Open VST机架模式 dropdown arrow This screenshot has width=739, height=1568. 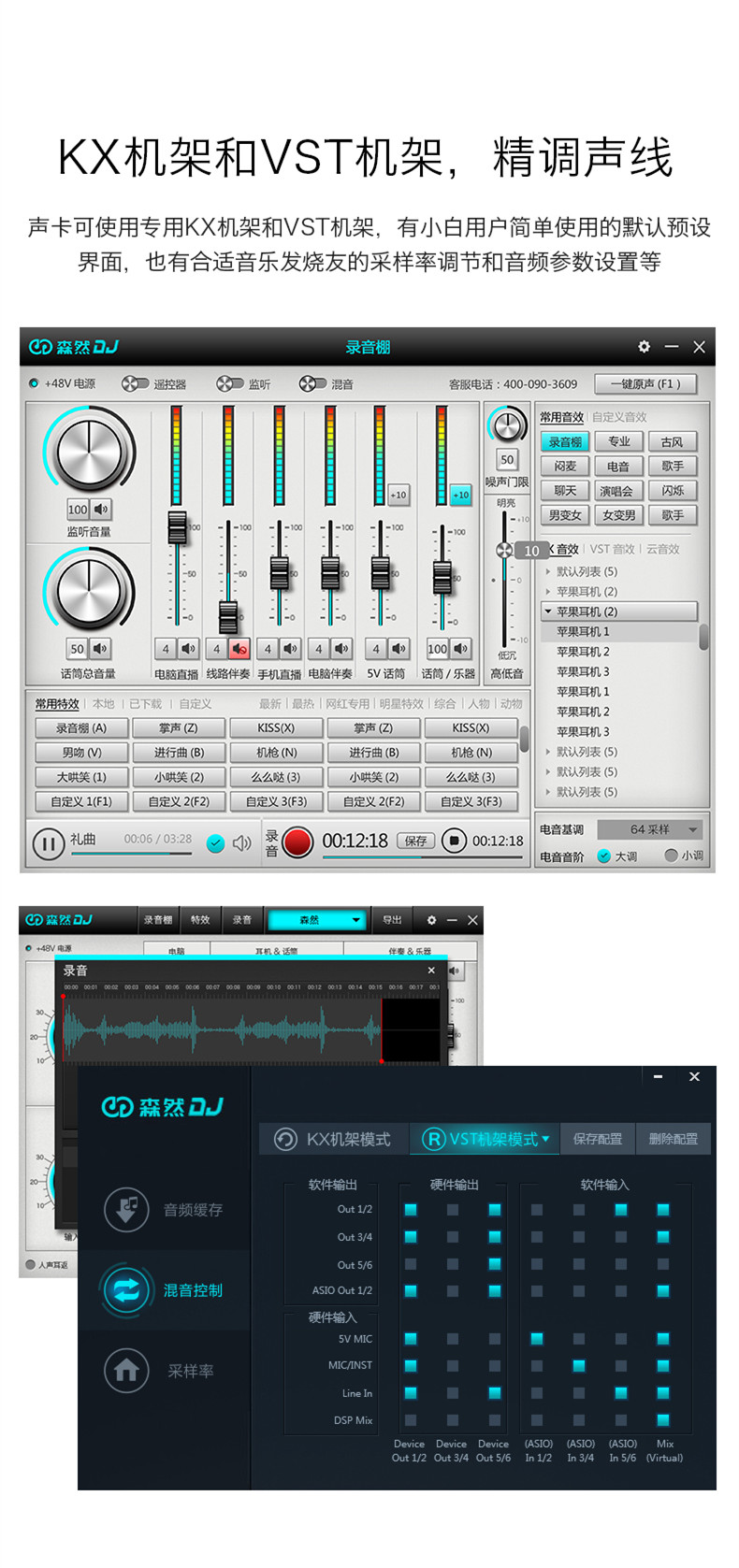545,1138
